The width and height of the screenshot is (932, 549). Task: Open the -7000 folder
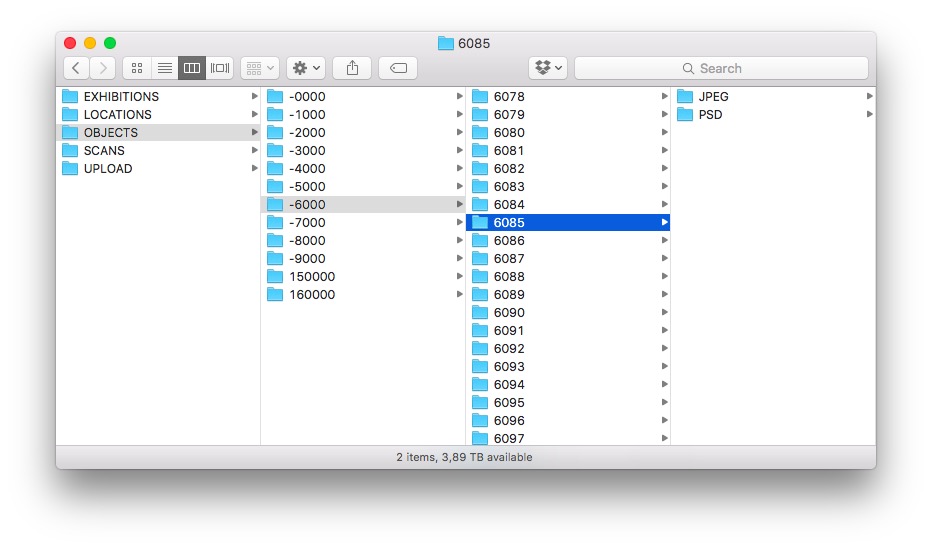click(364, 222)
